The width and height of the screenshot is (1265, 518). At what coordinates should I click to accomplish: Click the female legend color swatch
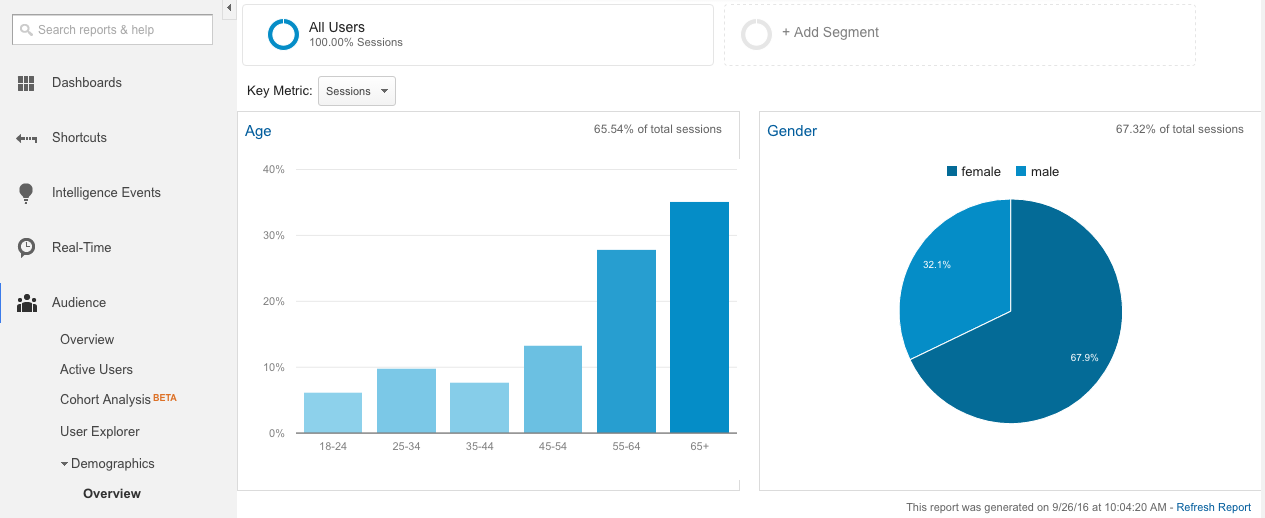coord(952,172)
